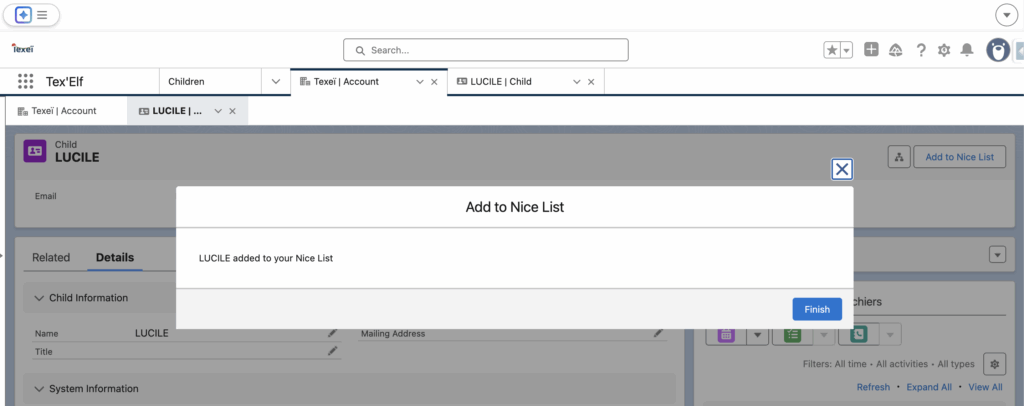Click the edit pencil for Name
This screenshot has width=1024, height=406.
[332, 333]
